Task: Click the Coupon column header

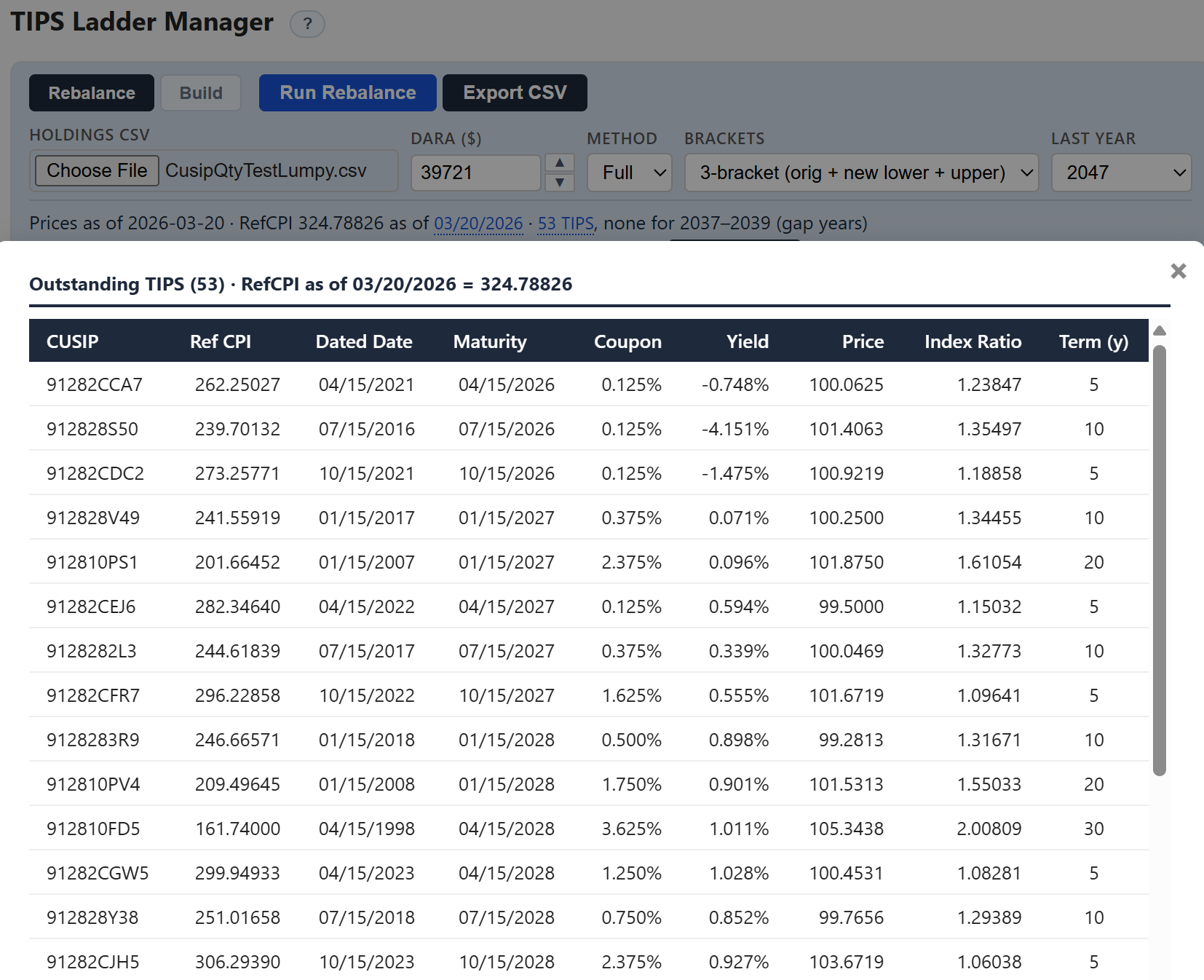Action: coord(627,341)
